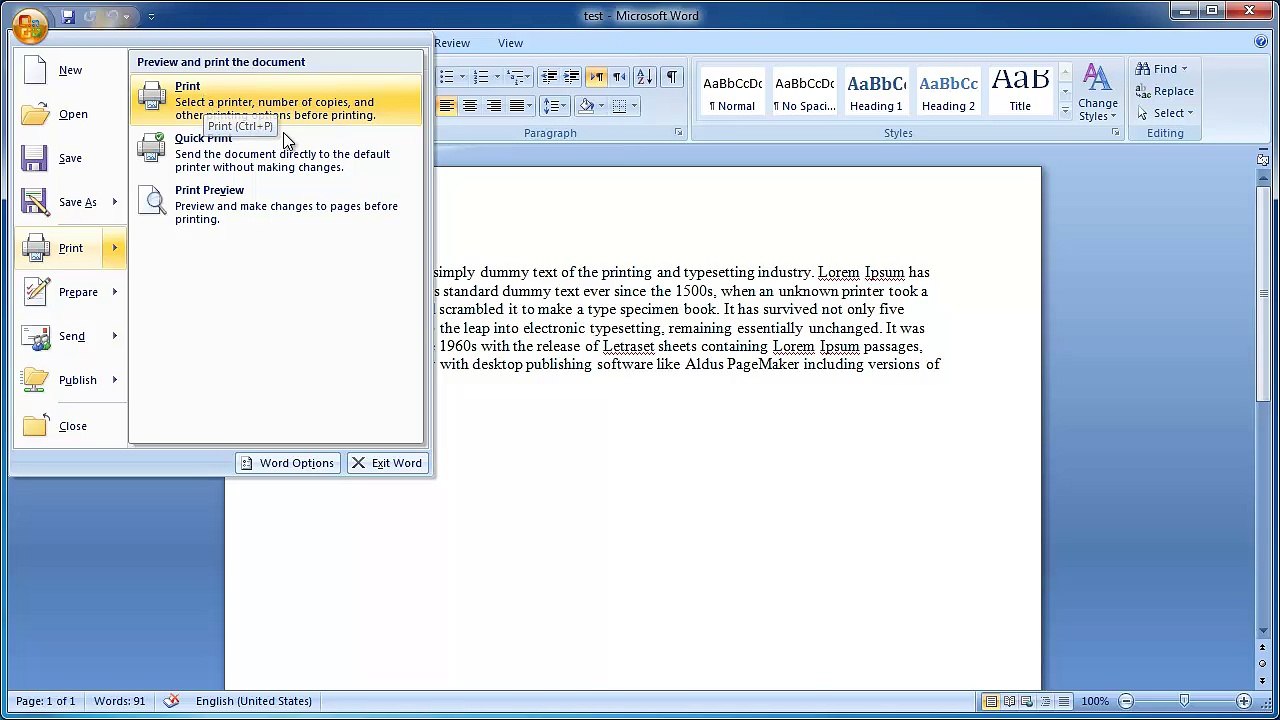Sort text A to Z icon
Image resolution: width=1280 pixels, height=720 pixels.
[645, 77]
